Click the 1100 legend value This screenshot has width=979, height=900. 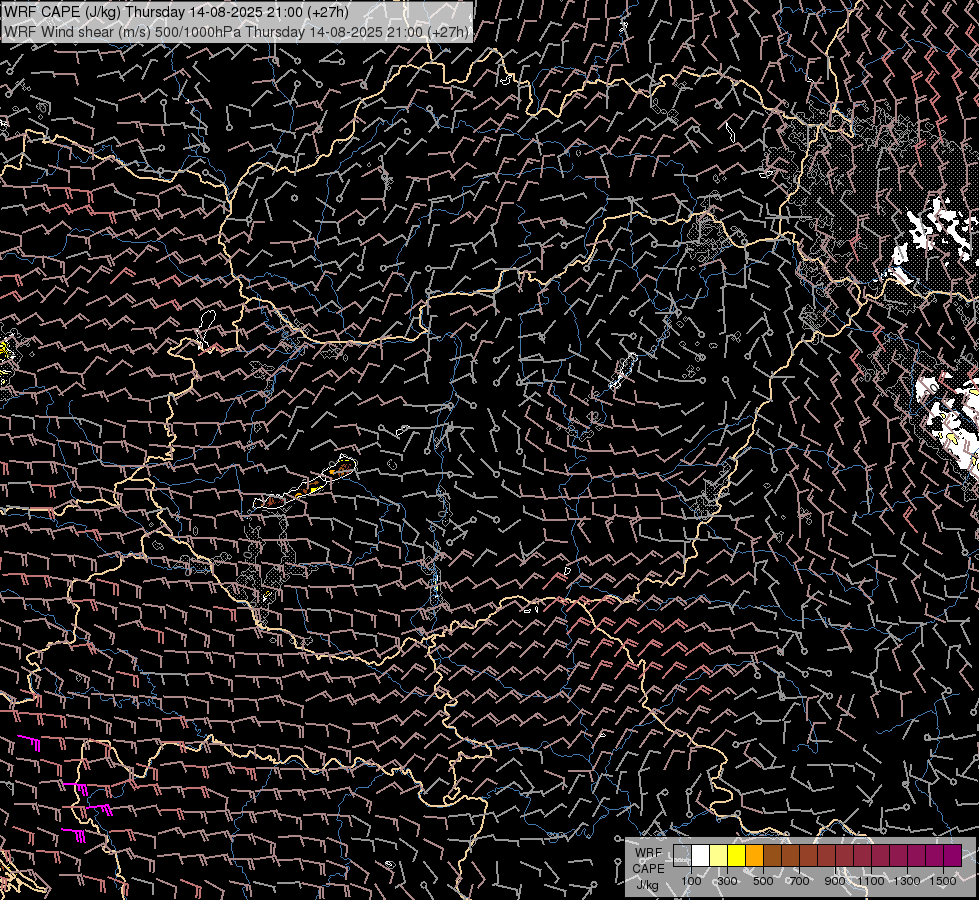tap(870, 881)
